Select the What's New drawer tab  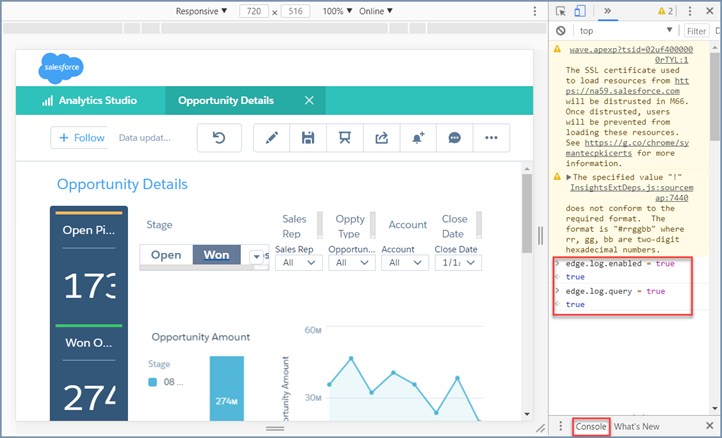coord(636,426)
